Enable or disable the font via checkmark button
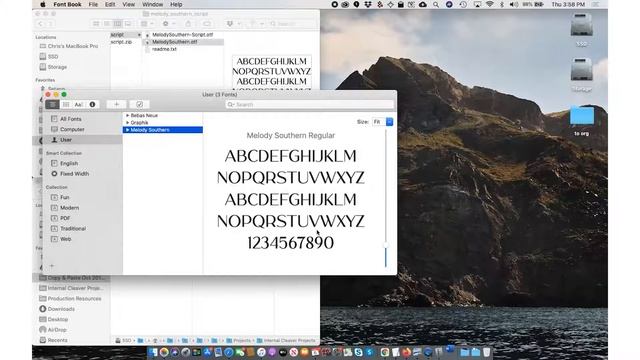 139,104
